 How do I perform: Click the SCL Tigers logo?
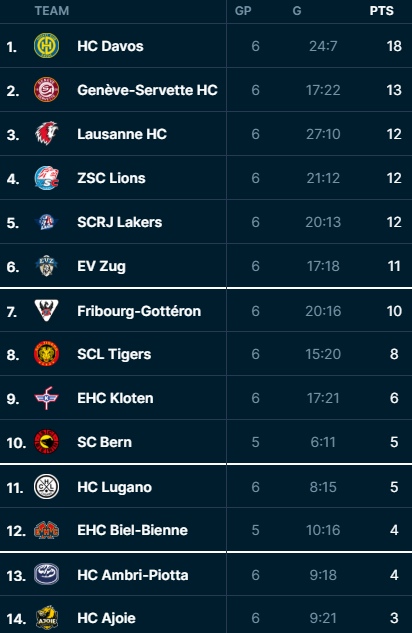[46, 354]
